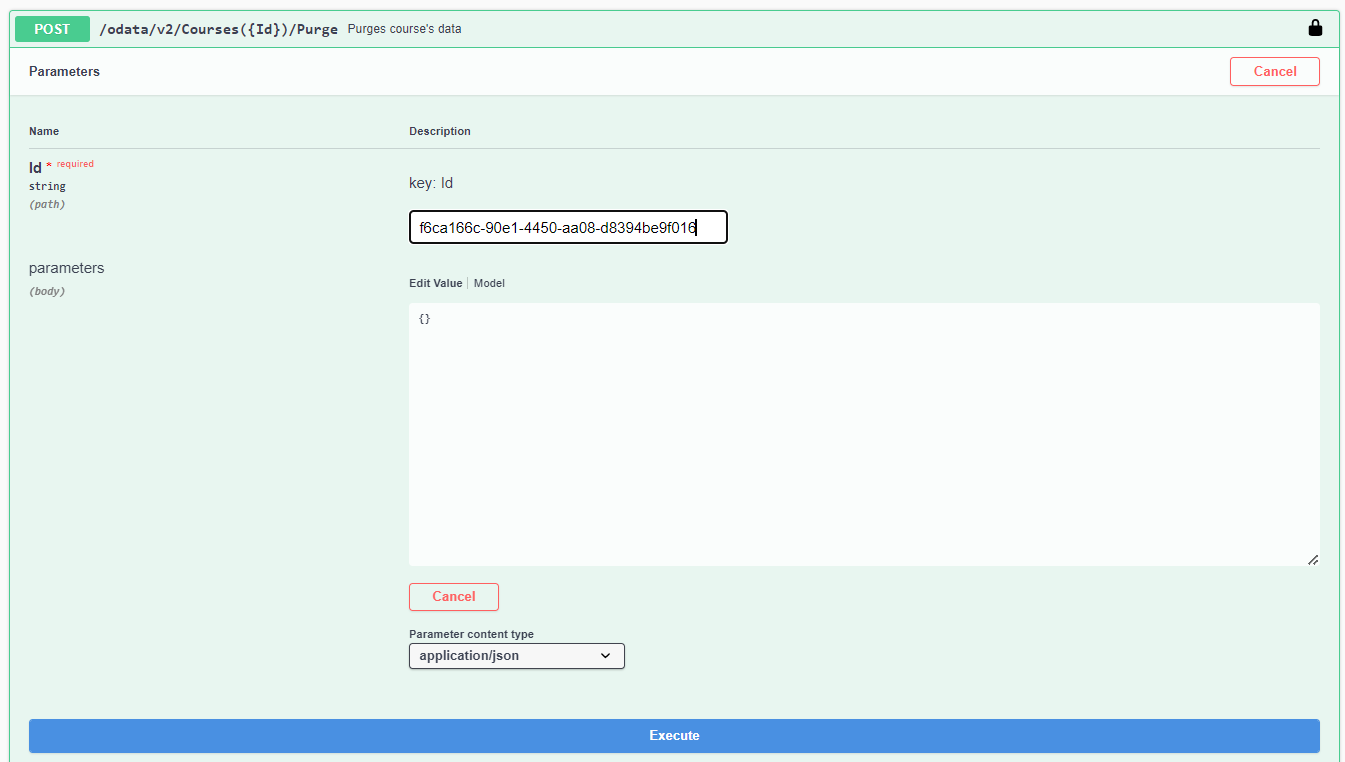1345x762 pixels.
Task: Click the "Purges course's data" summary text
Action: (404, 29)
